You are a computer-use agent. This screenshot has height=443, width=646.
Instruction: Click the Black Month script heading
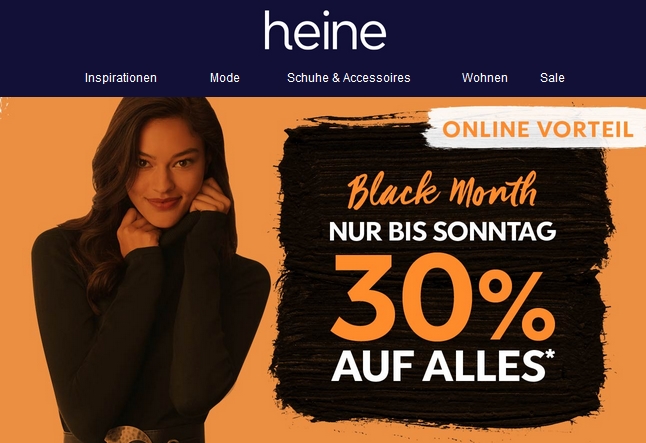point(442,191)
